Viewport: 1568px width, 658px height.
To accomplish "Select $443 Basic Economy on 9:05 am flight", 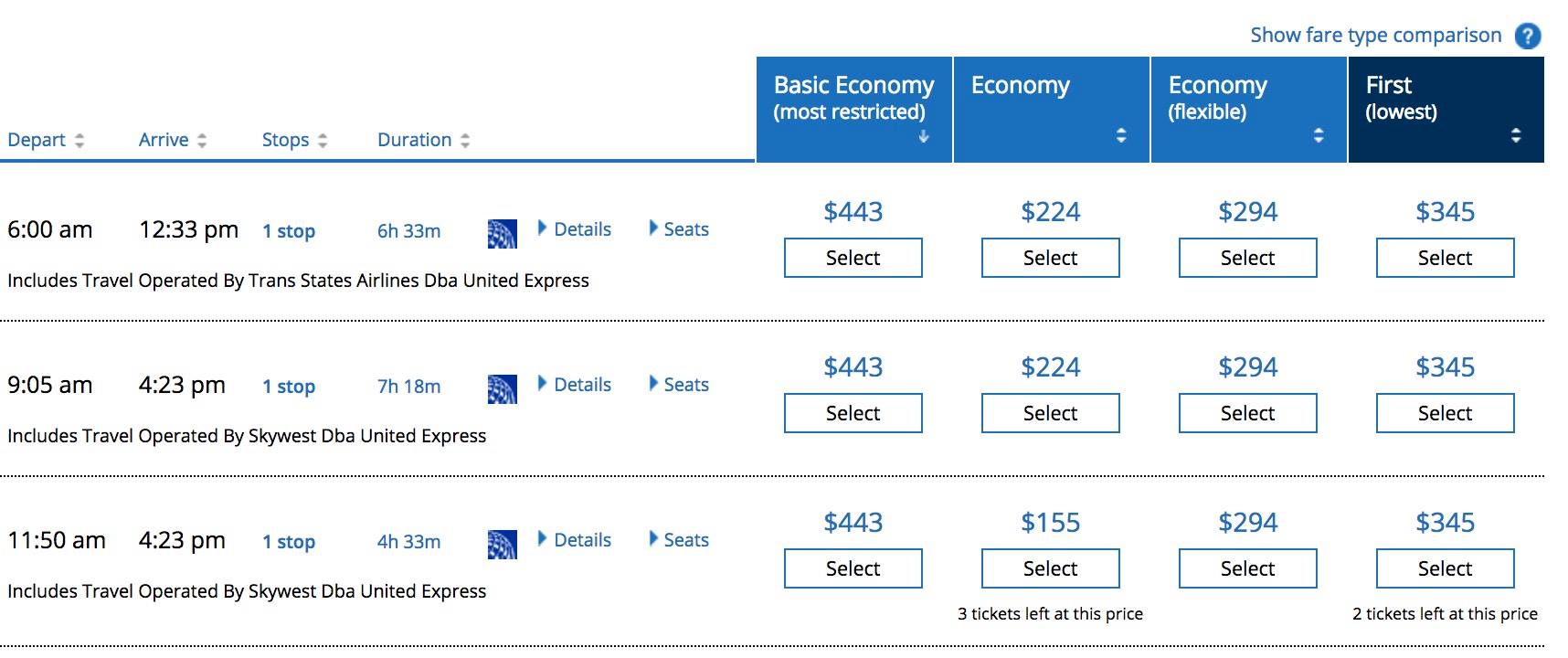I will [x=853, y=413].
